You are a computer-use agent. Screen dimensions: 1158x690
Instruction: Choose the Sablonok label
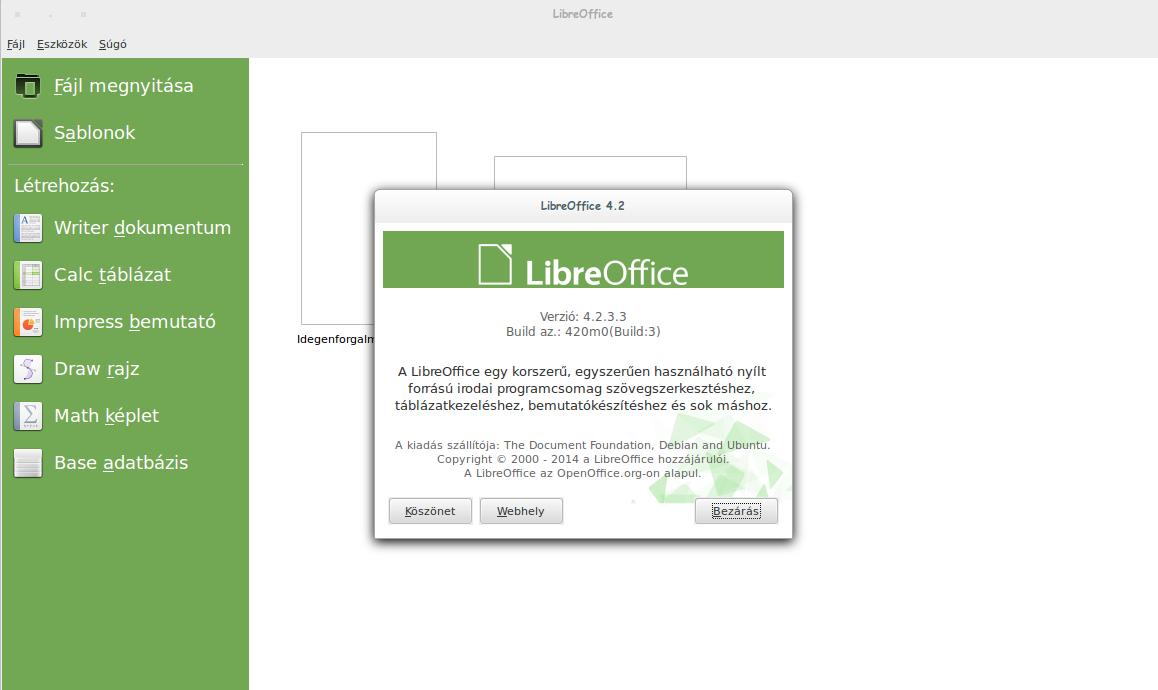(x=95, y=133)
